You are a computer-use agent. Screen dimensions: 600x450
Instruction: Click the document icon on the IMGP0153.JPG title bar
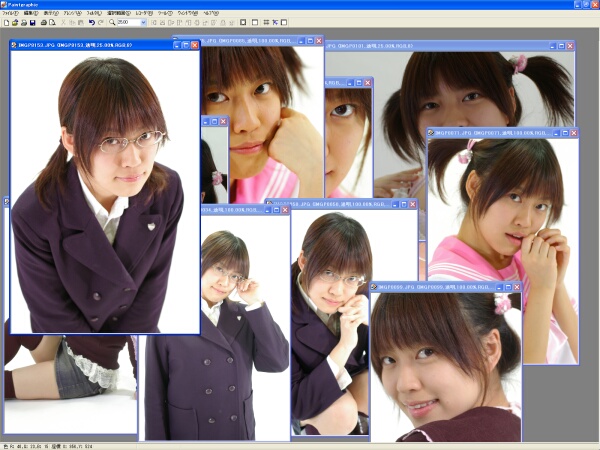coord(14,45)
